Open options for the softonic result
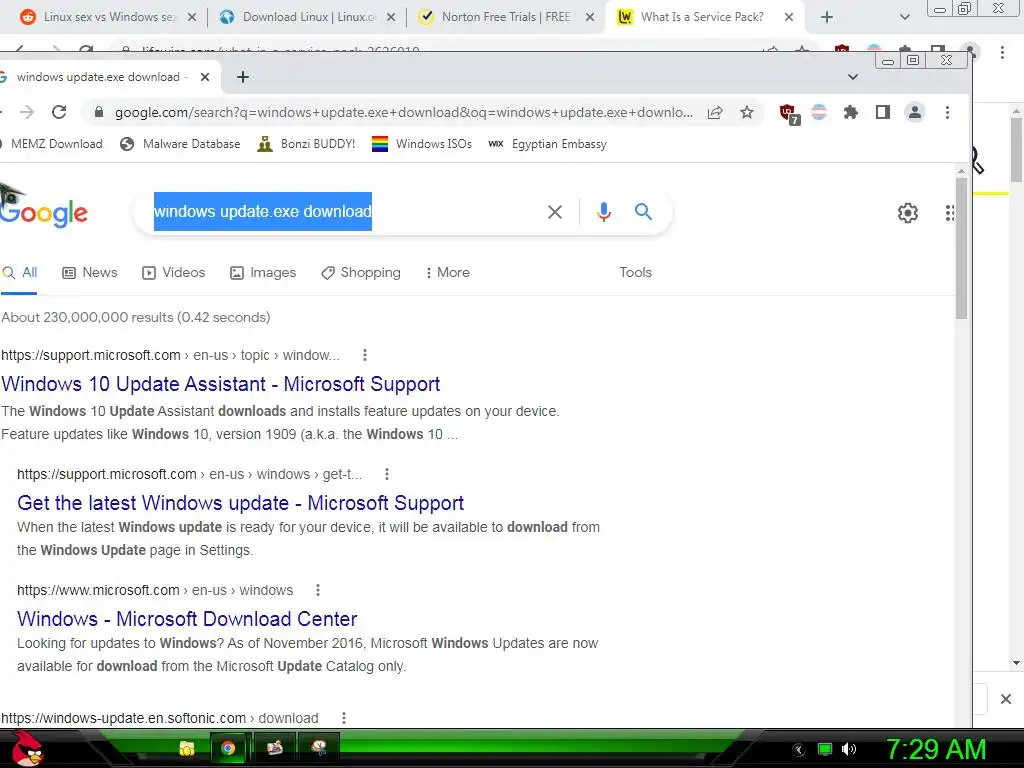Viewport: 1024px width, 768px height. click(x=344, y=718)
